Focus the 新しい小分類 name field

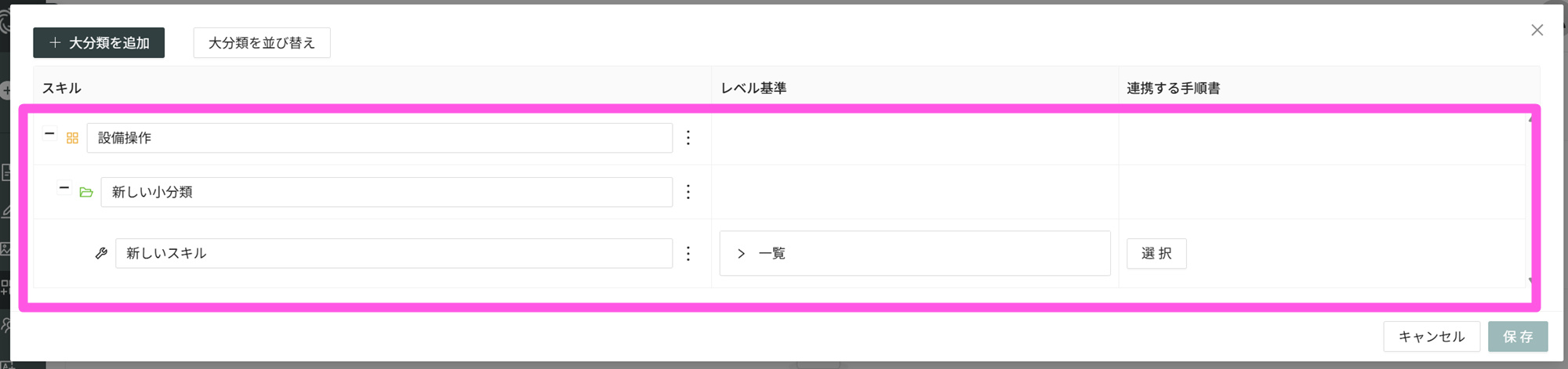387,192
